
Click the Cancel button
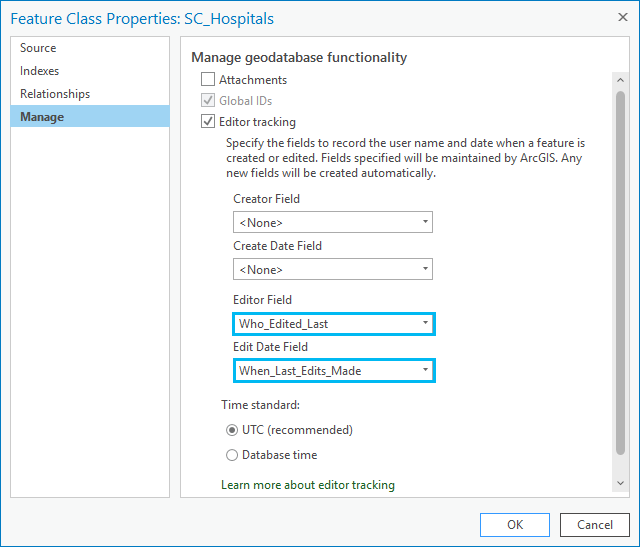click(x=595, y=525)
